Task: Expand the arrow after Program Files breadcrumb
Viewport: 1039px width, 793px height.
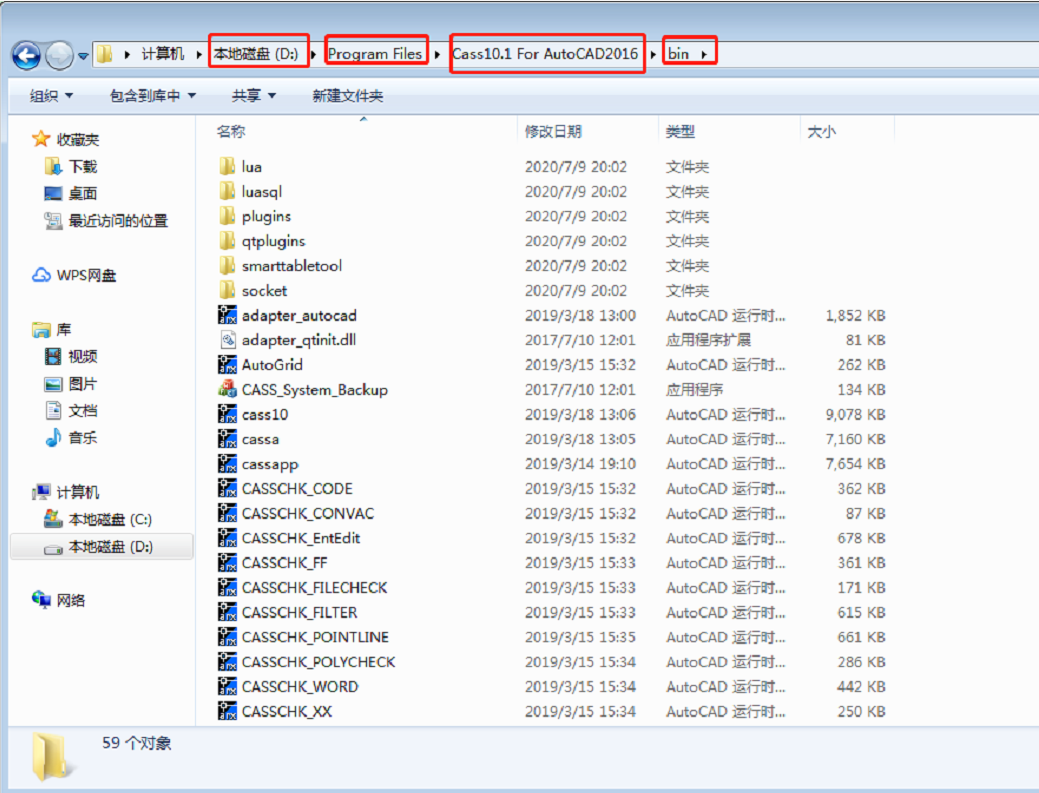Action: (437, 54)
